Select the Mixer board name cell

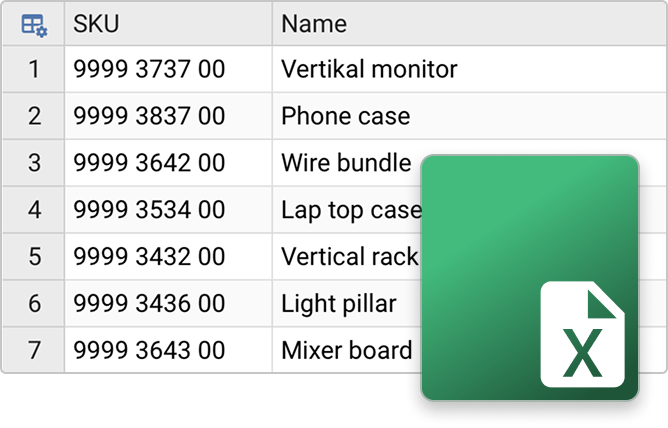pos(346,350)
